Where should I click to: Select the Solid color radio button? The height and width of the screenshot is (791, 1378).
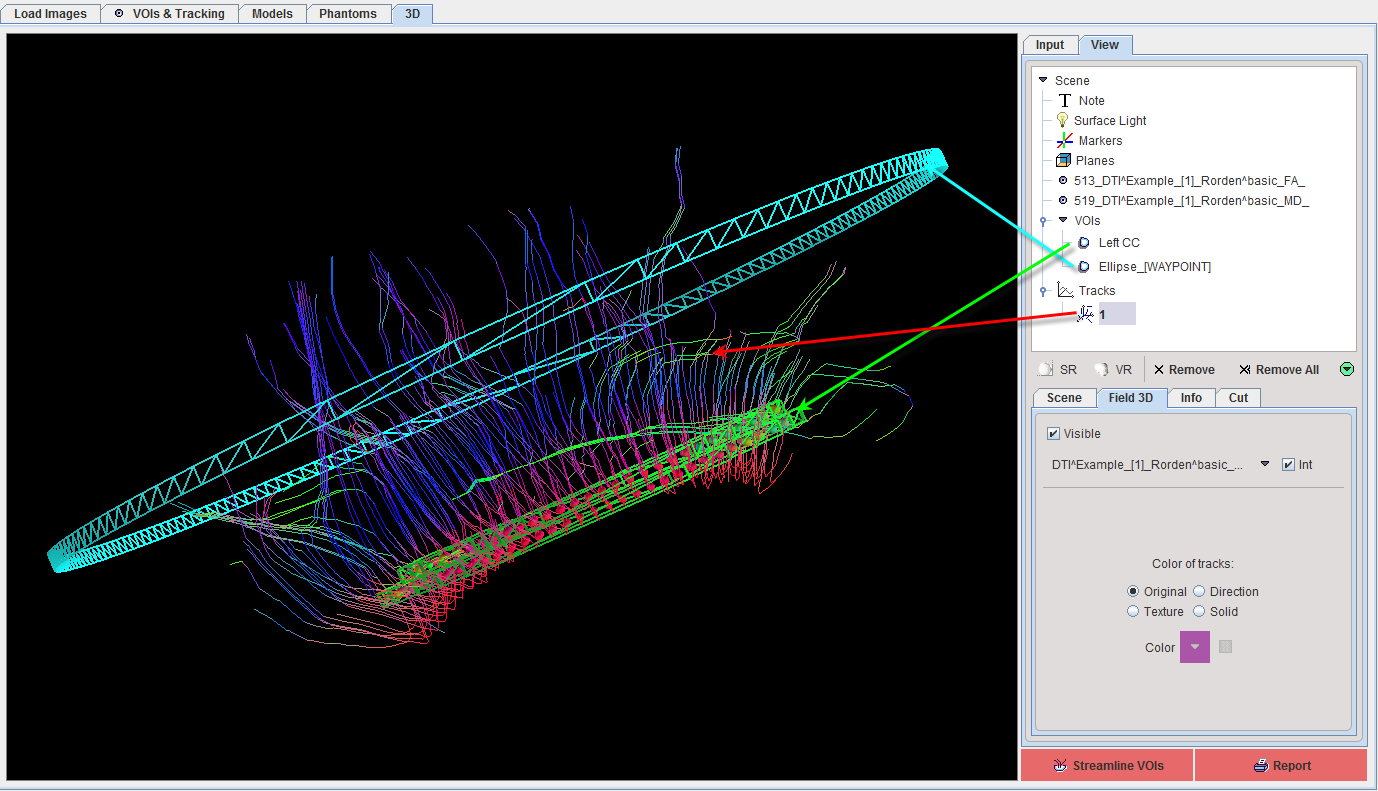click(1199, 612)
